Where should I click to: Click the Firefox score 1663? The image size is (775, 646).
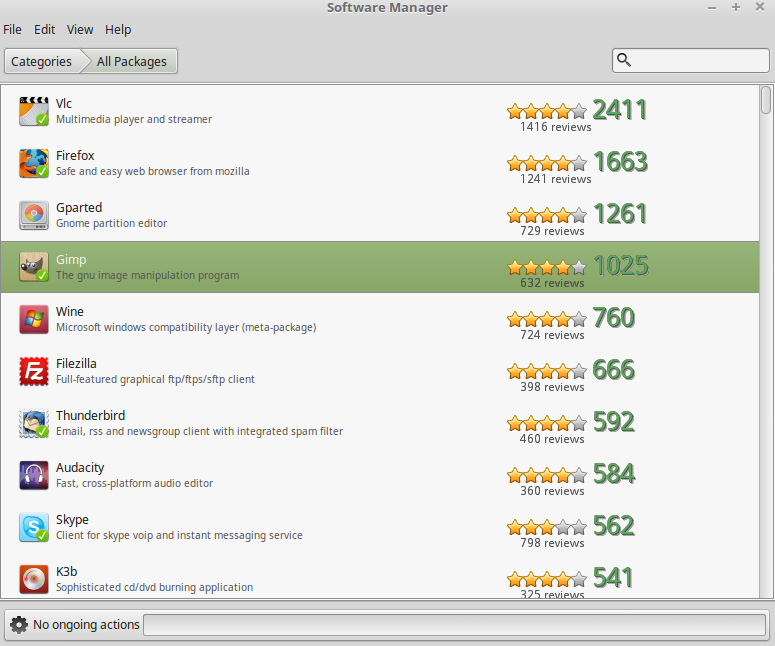(620, 162)
